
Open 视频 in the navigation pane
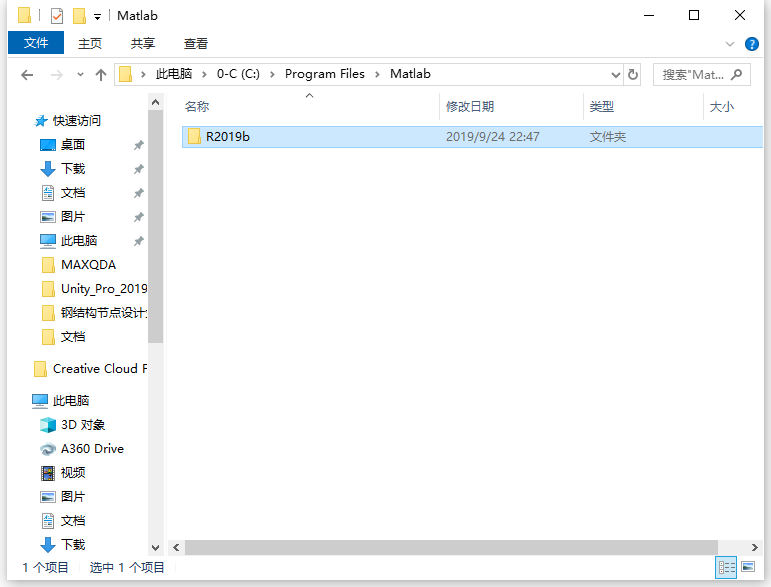pos(73,473)
